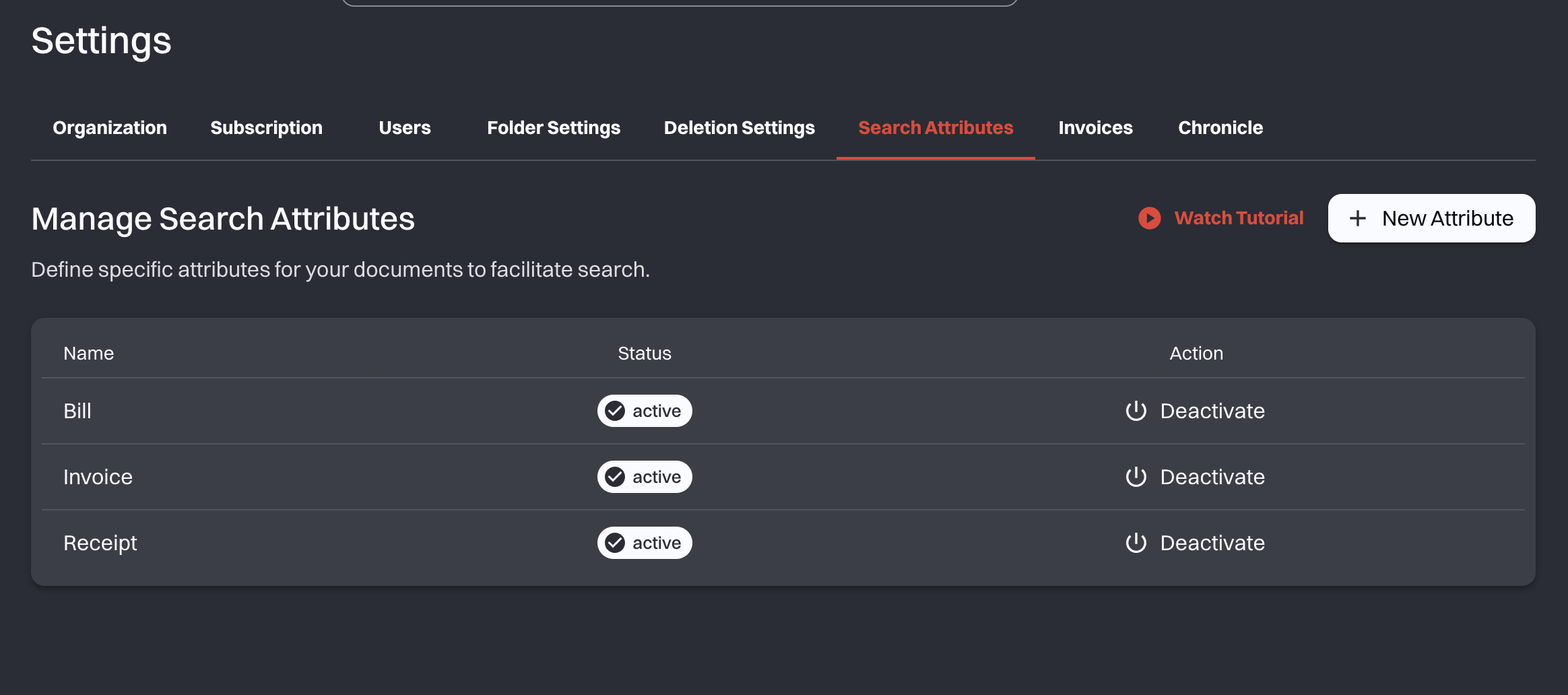1568x695 pixels.
Task: Switch to the Invoices tab
Action: pyautogui.click(x=1095, y=127)
